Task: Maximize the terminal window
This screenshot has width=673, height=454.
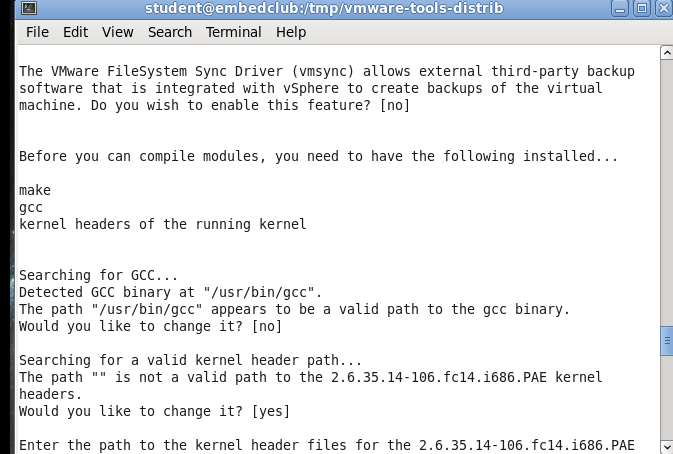Action: click(642, 8)
